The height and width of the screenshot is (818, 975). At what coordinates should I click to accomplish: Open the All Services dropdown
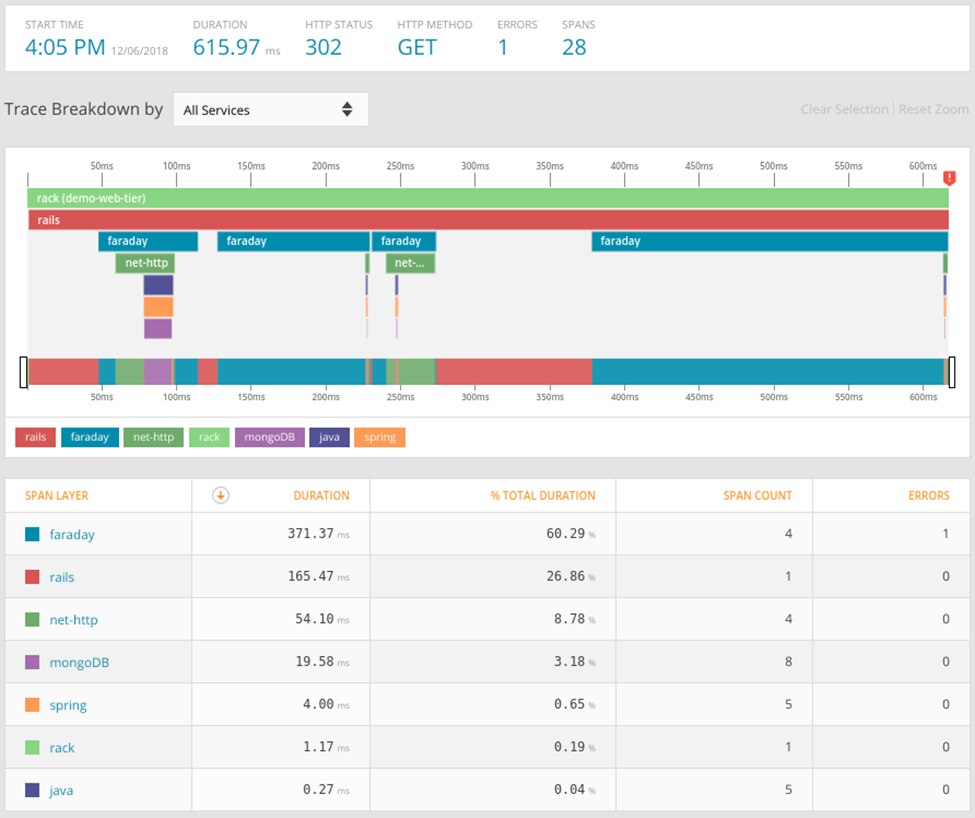tap(270, 110)
